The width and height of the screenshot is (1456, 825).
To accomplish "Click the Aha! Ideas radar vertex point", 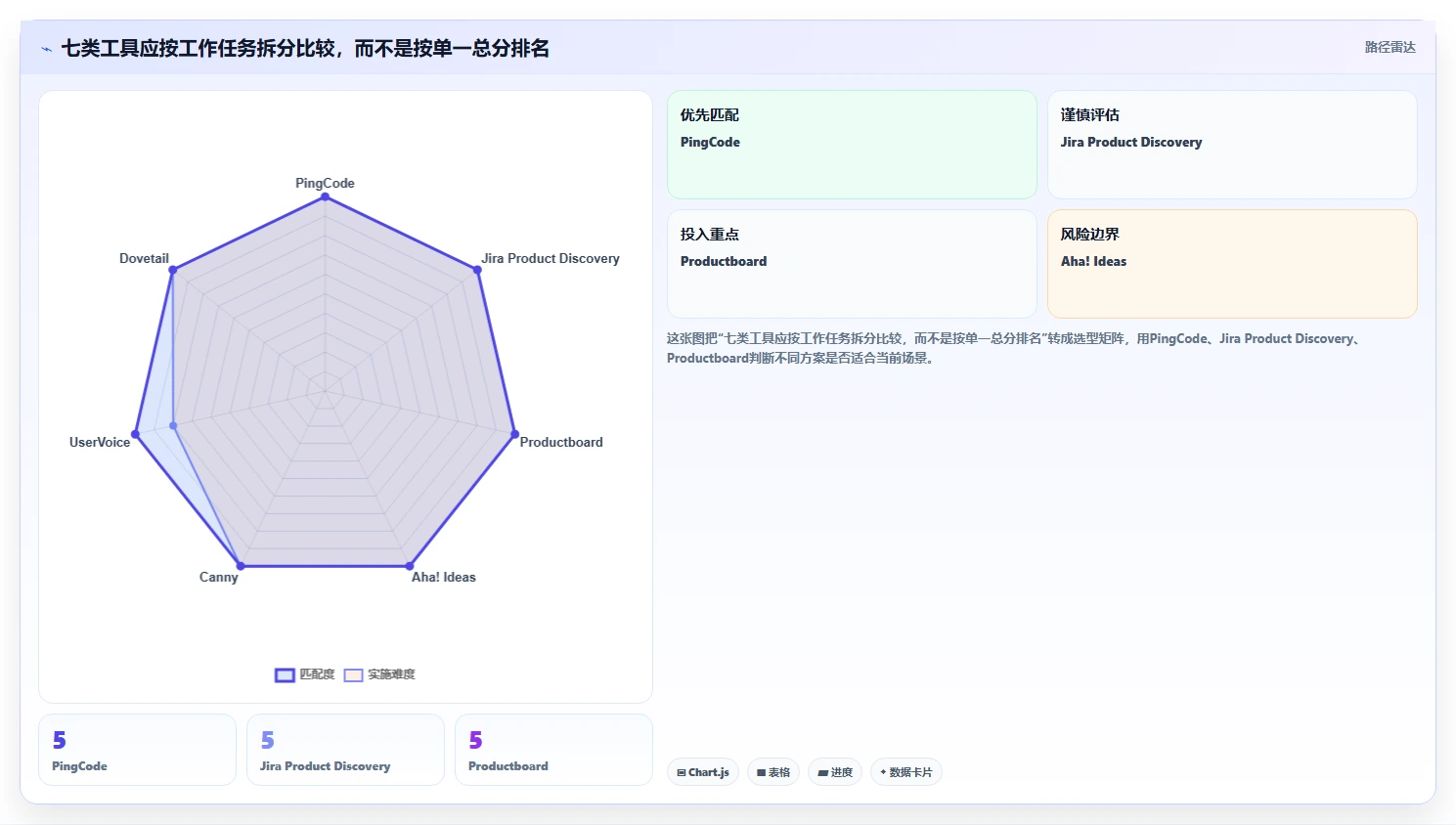I will (x=410, y=566).
